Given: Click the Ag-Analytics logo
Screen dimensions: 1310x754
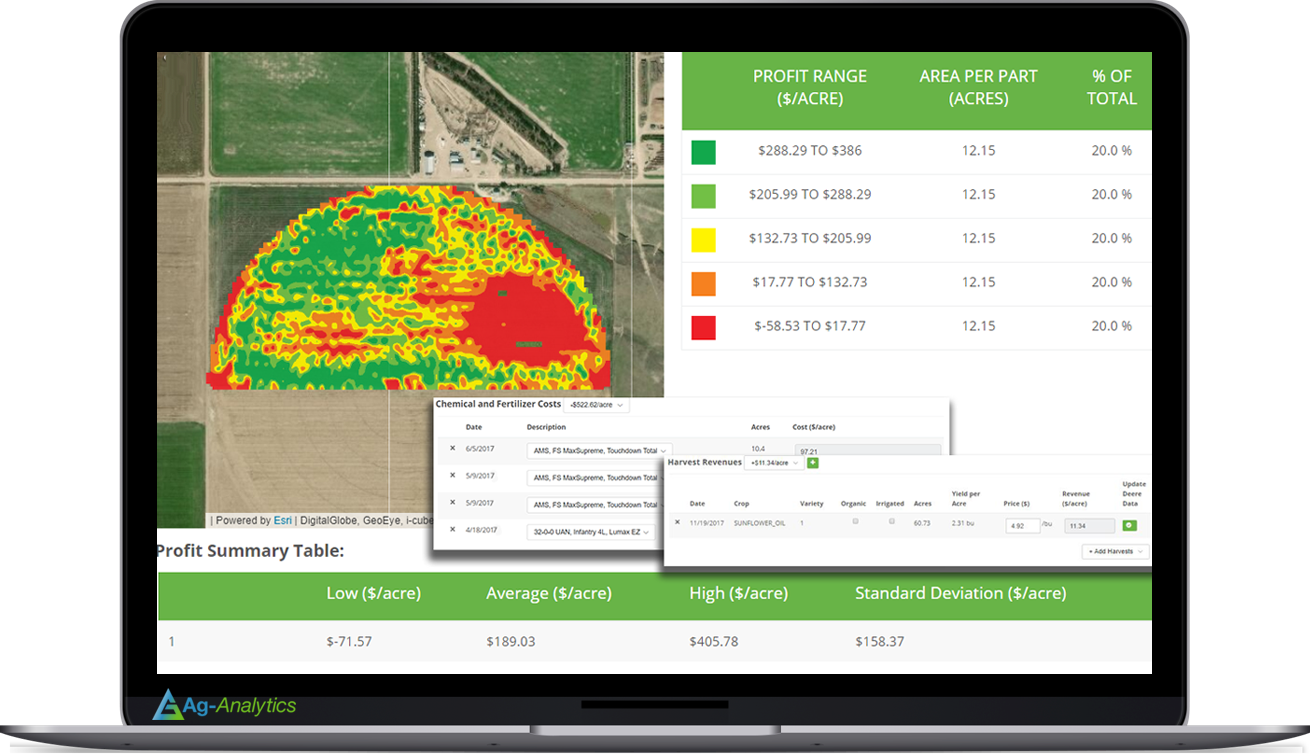Looking at the screenshot, I should tap(224, 706).
